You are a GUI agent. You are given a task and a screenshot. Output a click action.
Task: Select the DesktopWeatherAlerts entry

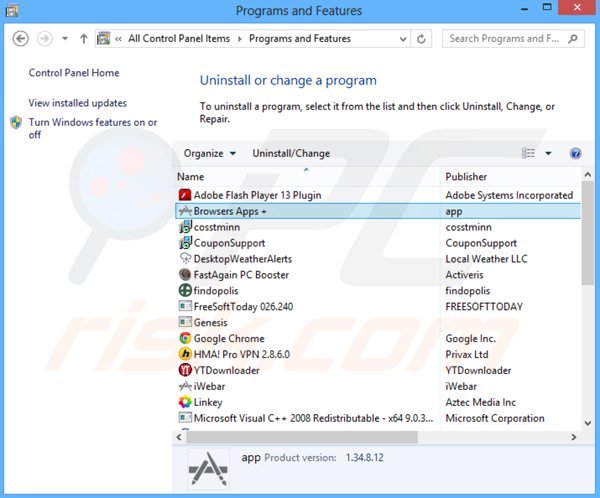pyautogui.click(x=243, y=259)
